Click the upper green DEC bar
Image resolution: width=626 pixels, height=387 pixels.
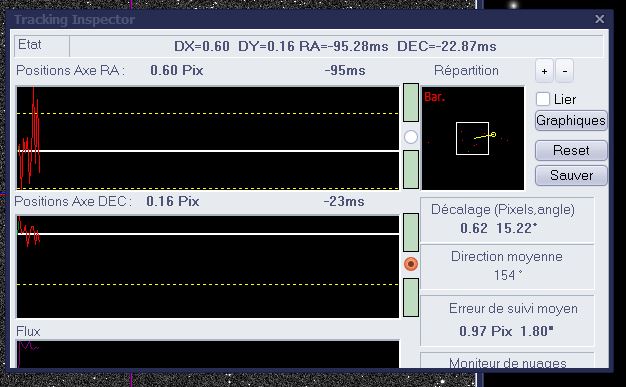coord(411,232)
